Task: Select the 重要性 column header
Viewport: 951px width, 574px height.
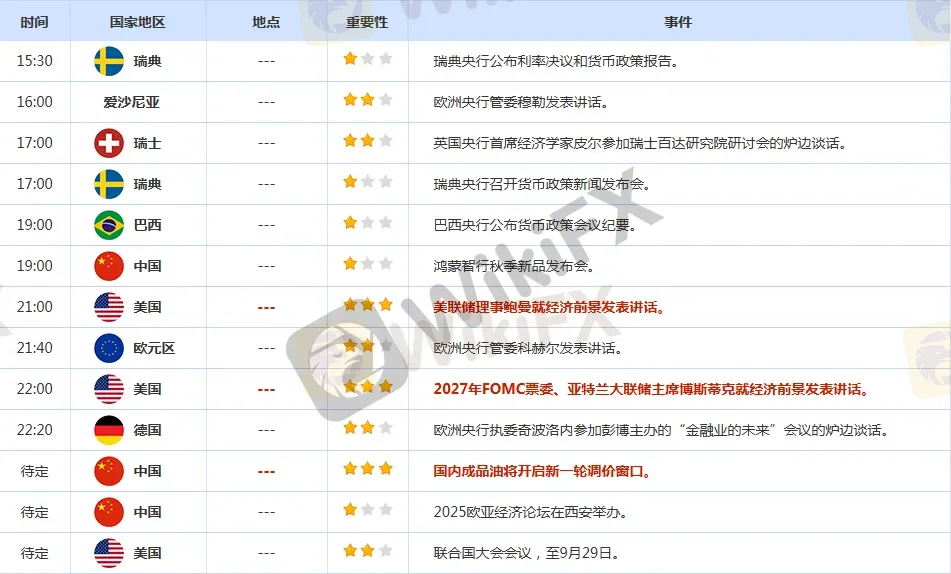Action: pos(367,21)
